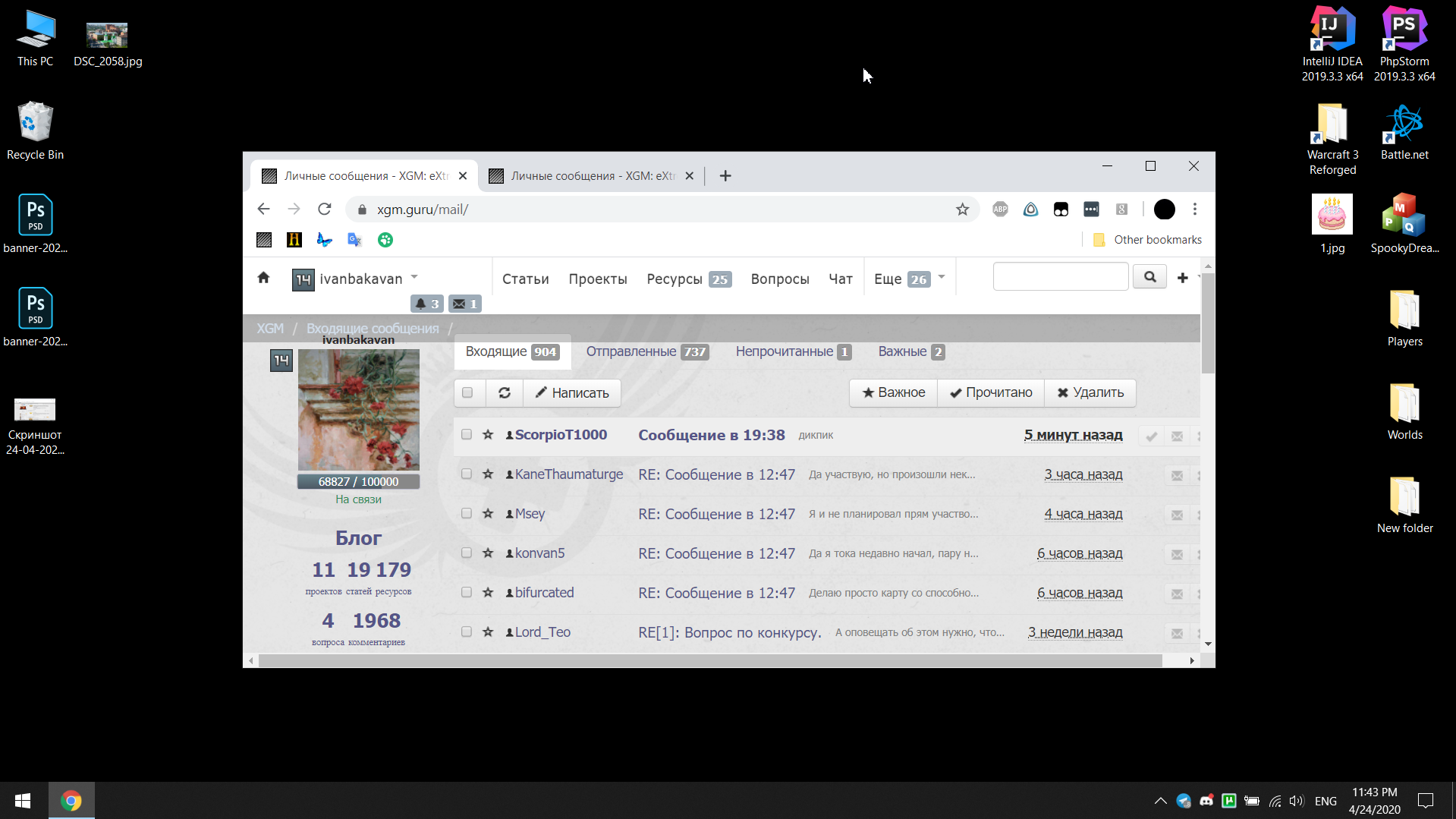Click the Прочитано button
Image resolution: width=1456 pixels, height=819 pixels.
991,392
